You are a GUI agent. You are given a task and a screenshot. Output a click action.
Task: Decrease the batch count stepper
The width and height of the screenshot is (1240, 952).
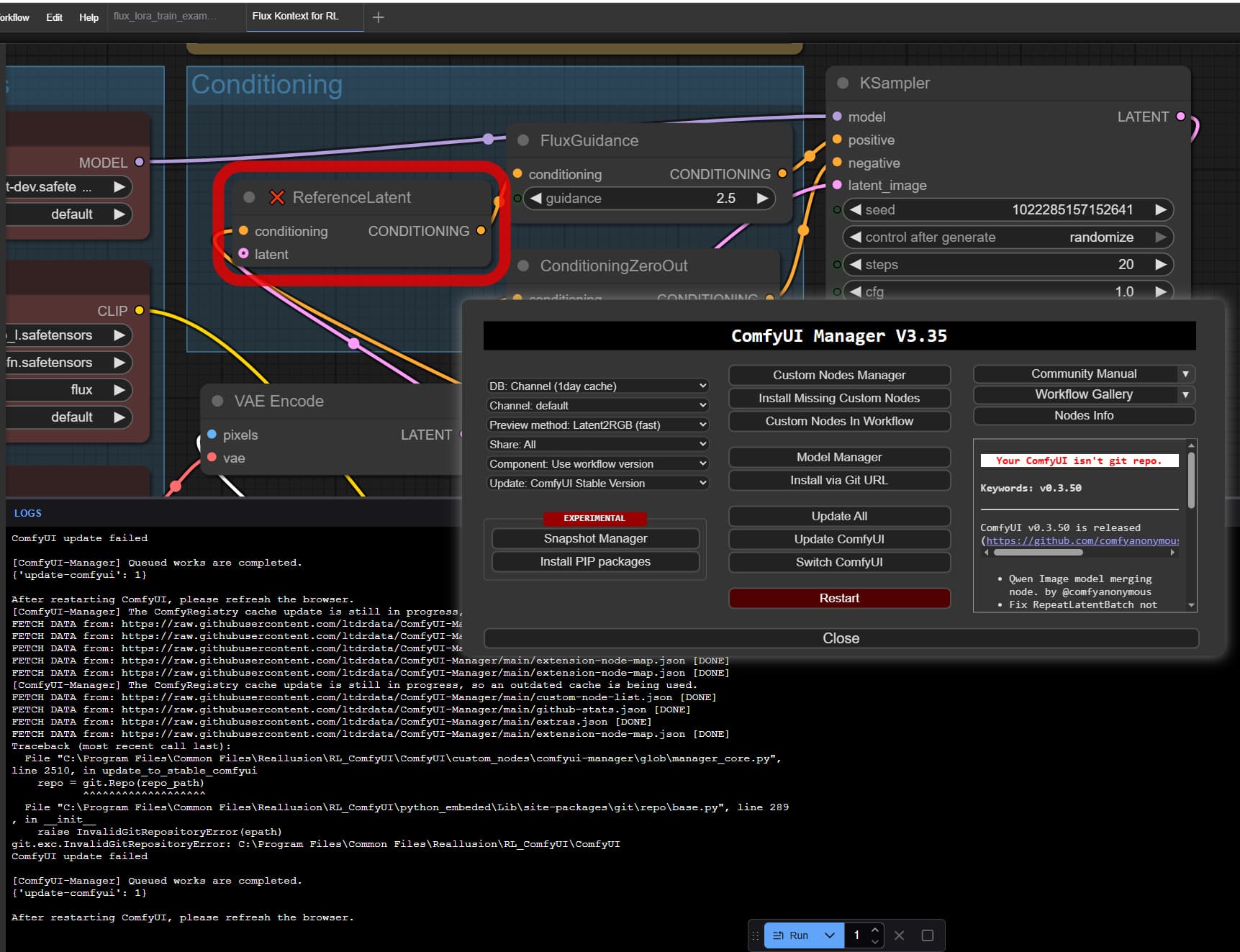(x=875, y=941)
